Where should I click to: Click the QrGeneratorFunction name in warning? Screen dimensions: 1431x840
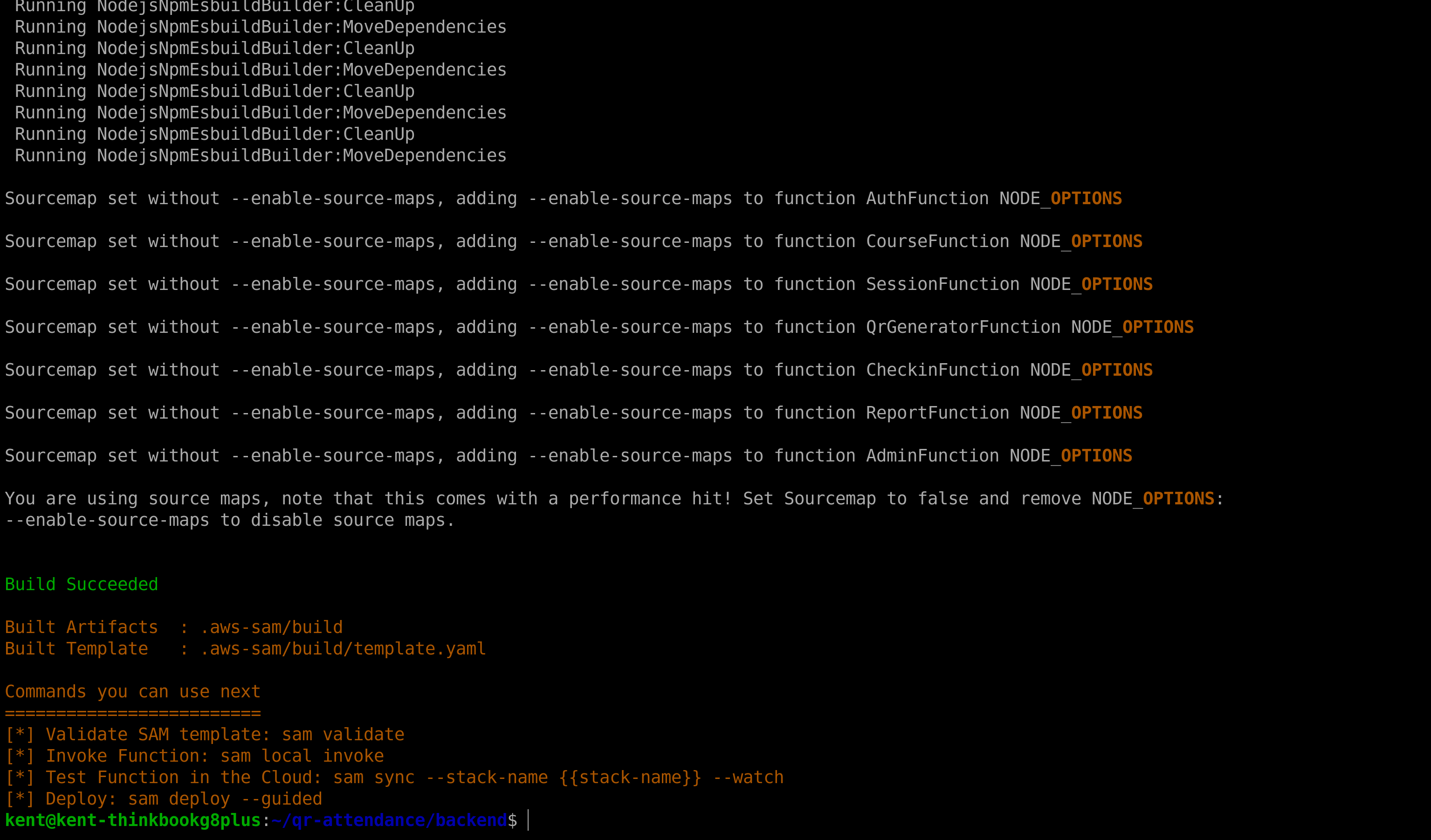963,327
